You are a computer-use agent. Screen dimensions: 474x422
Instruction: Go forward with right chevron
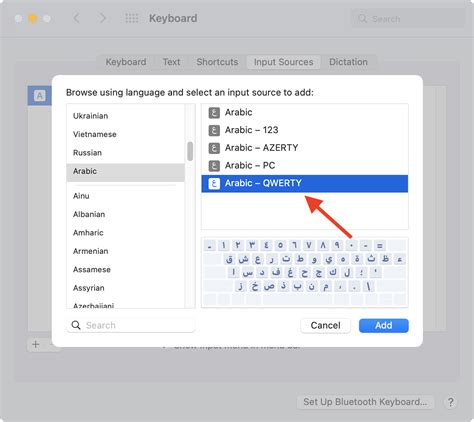(103, 18)
